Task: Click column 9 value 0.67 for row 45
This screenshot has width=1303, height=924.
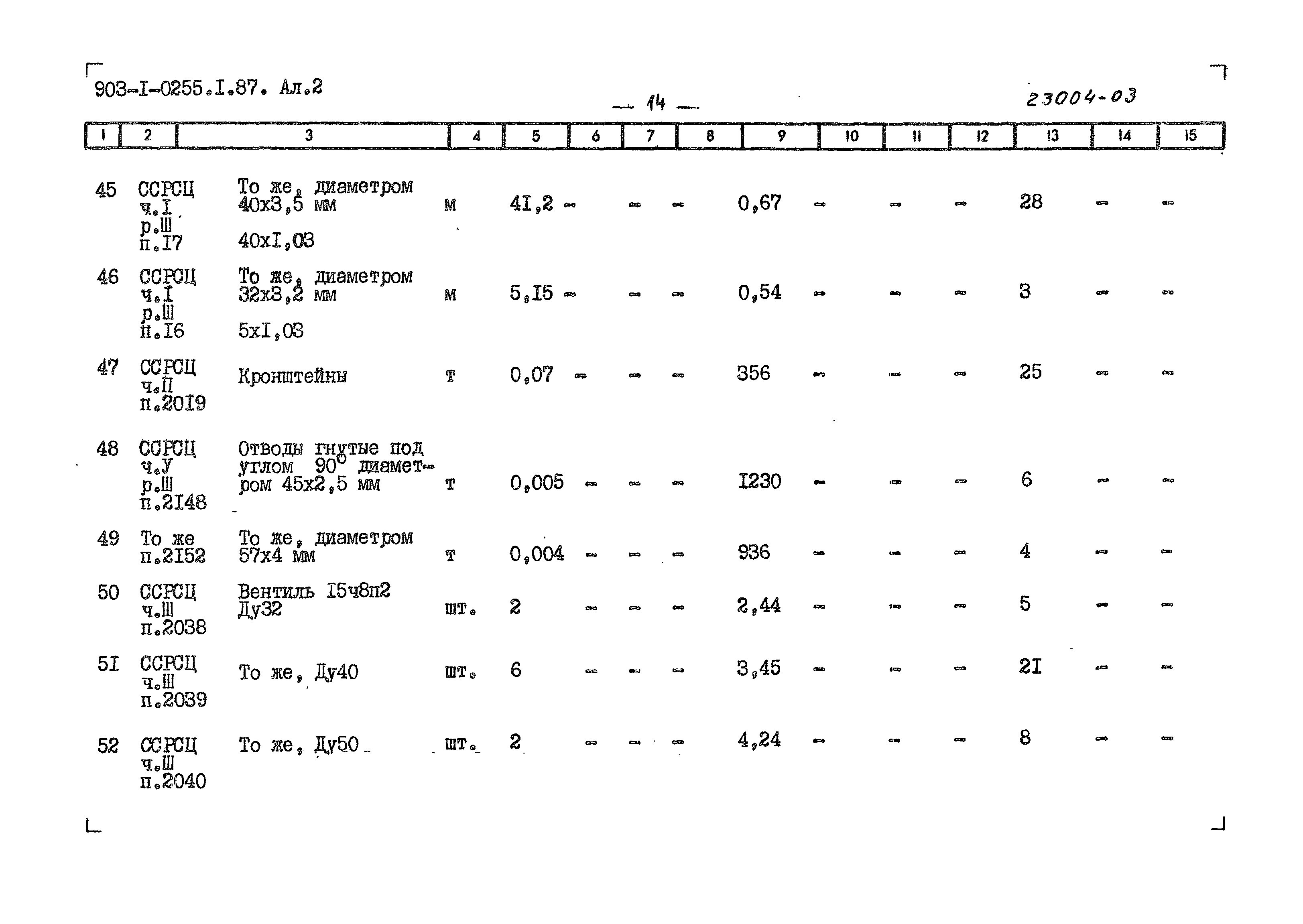Action: tap(750, 200)
